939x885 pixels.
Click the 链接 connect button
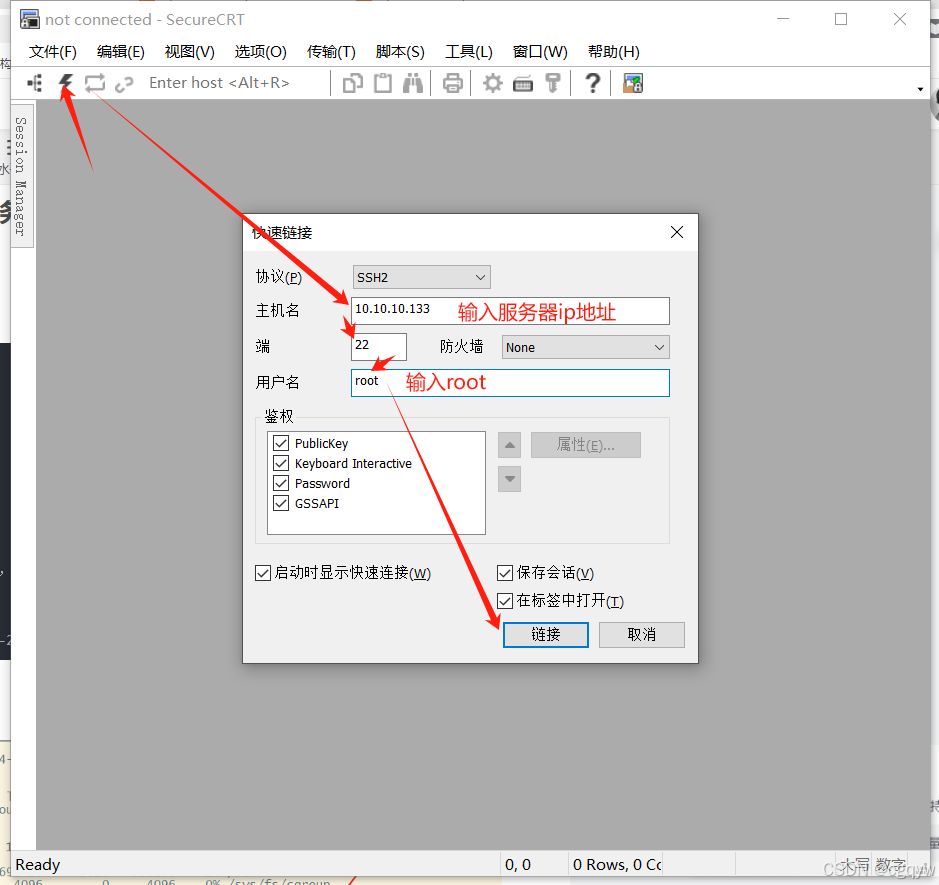(546, 635)
